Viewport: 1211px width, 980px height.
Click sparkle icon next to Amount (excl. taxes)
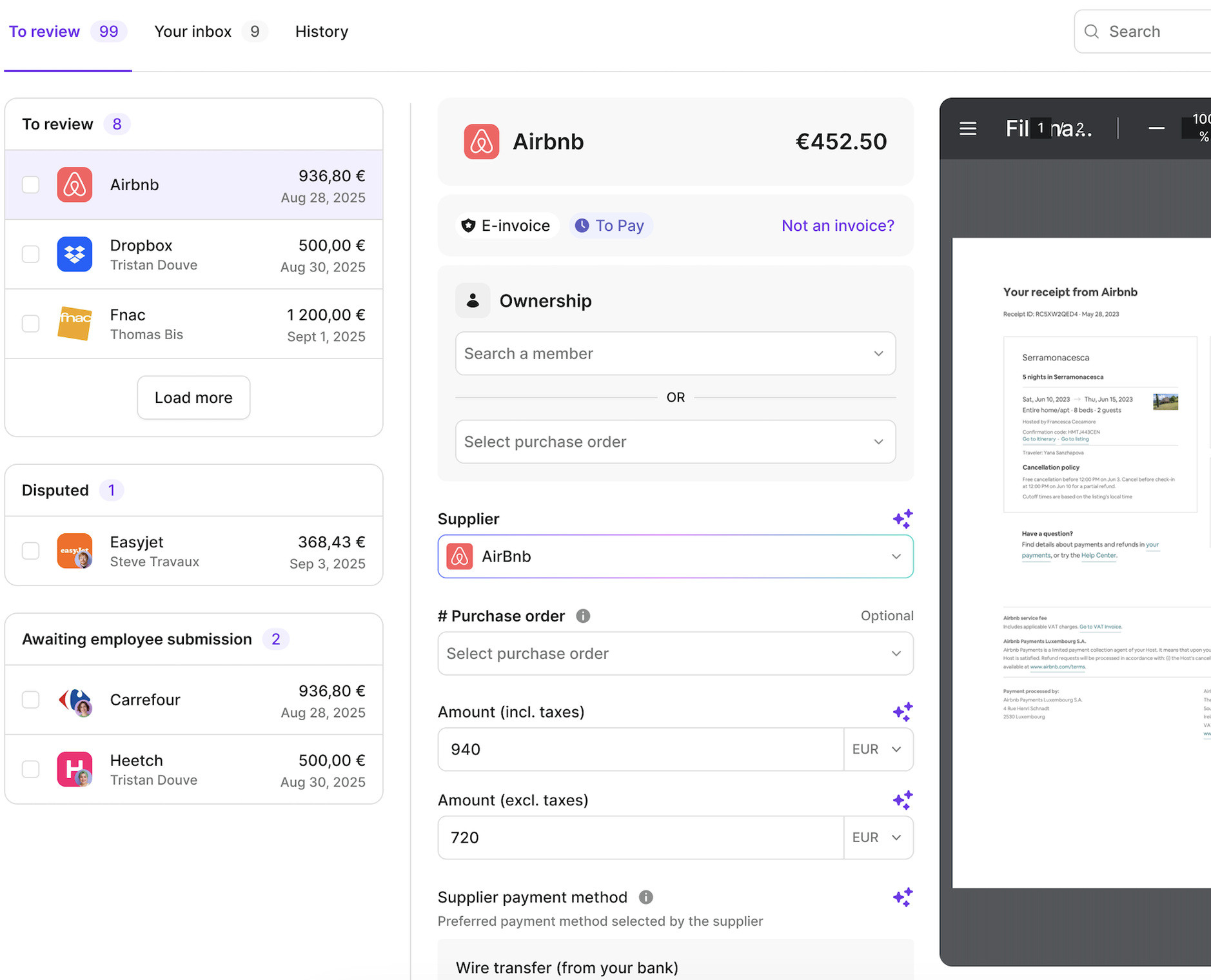coord(902,800)
